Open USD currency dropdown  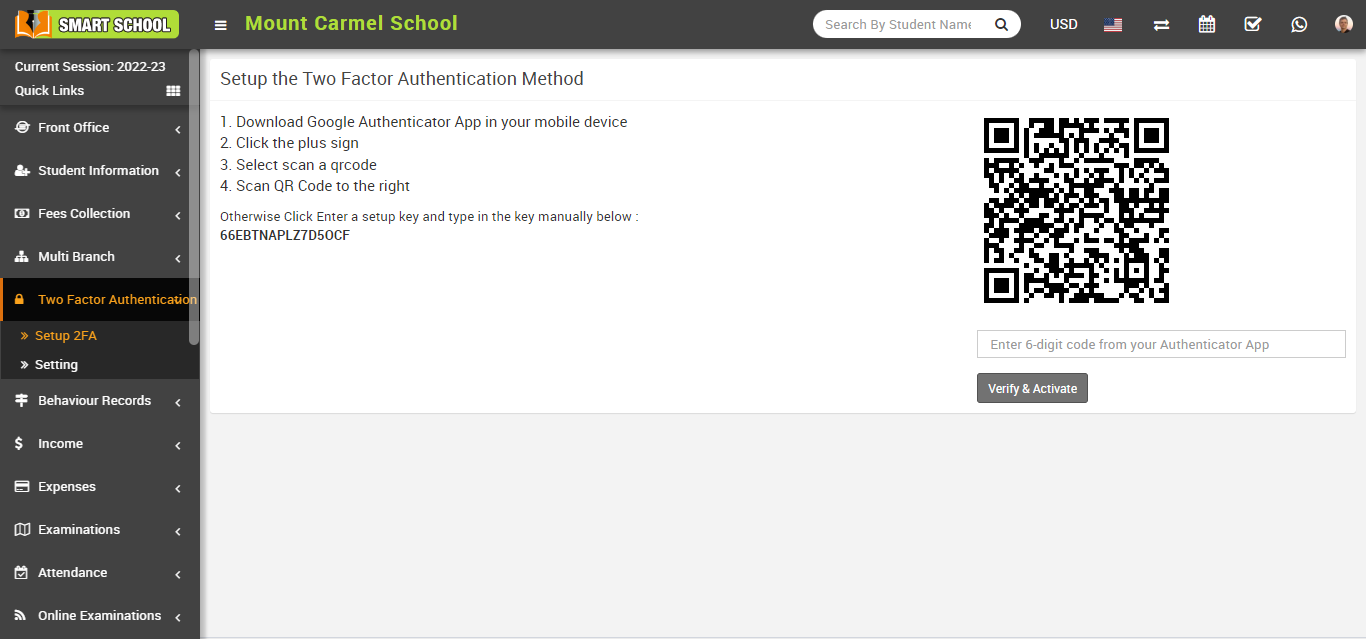coord(1063,24)
